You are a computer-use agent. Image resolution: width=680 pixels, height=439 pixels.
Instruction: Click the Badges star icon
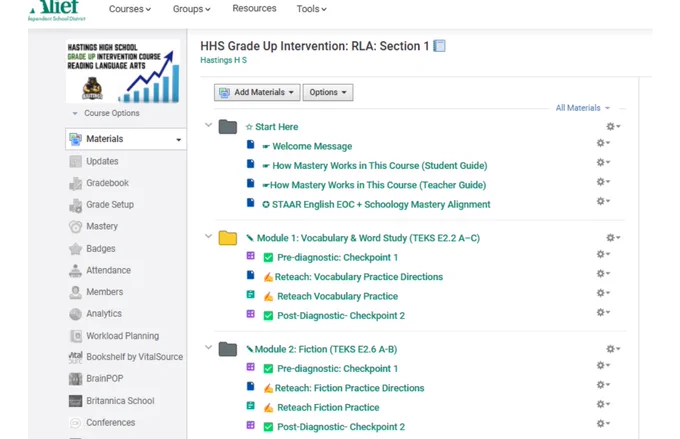pos(75,249)
